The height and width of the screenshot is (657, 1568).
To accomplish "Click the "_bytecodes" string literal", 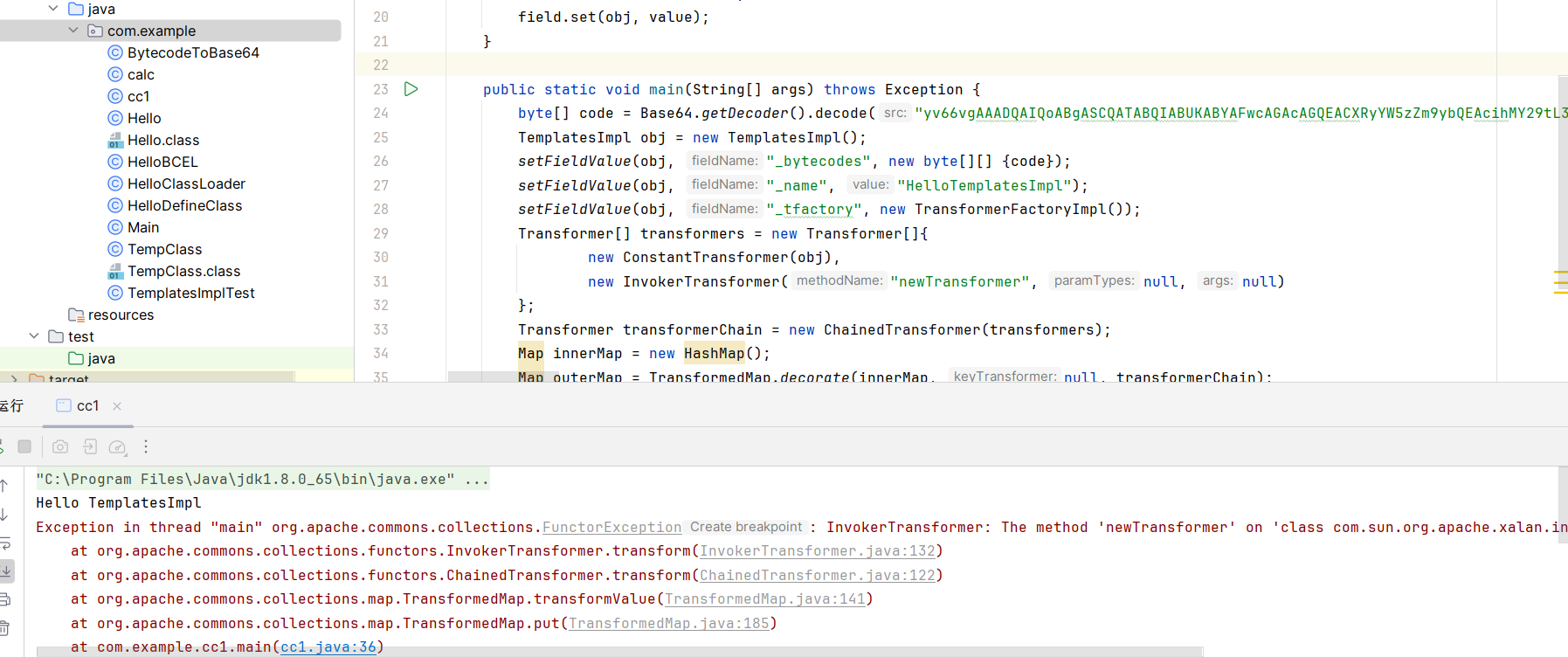I will [x=819, y=161].
